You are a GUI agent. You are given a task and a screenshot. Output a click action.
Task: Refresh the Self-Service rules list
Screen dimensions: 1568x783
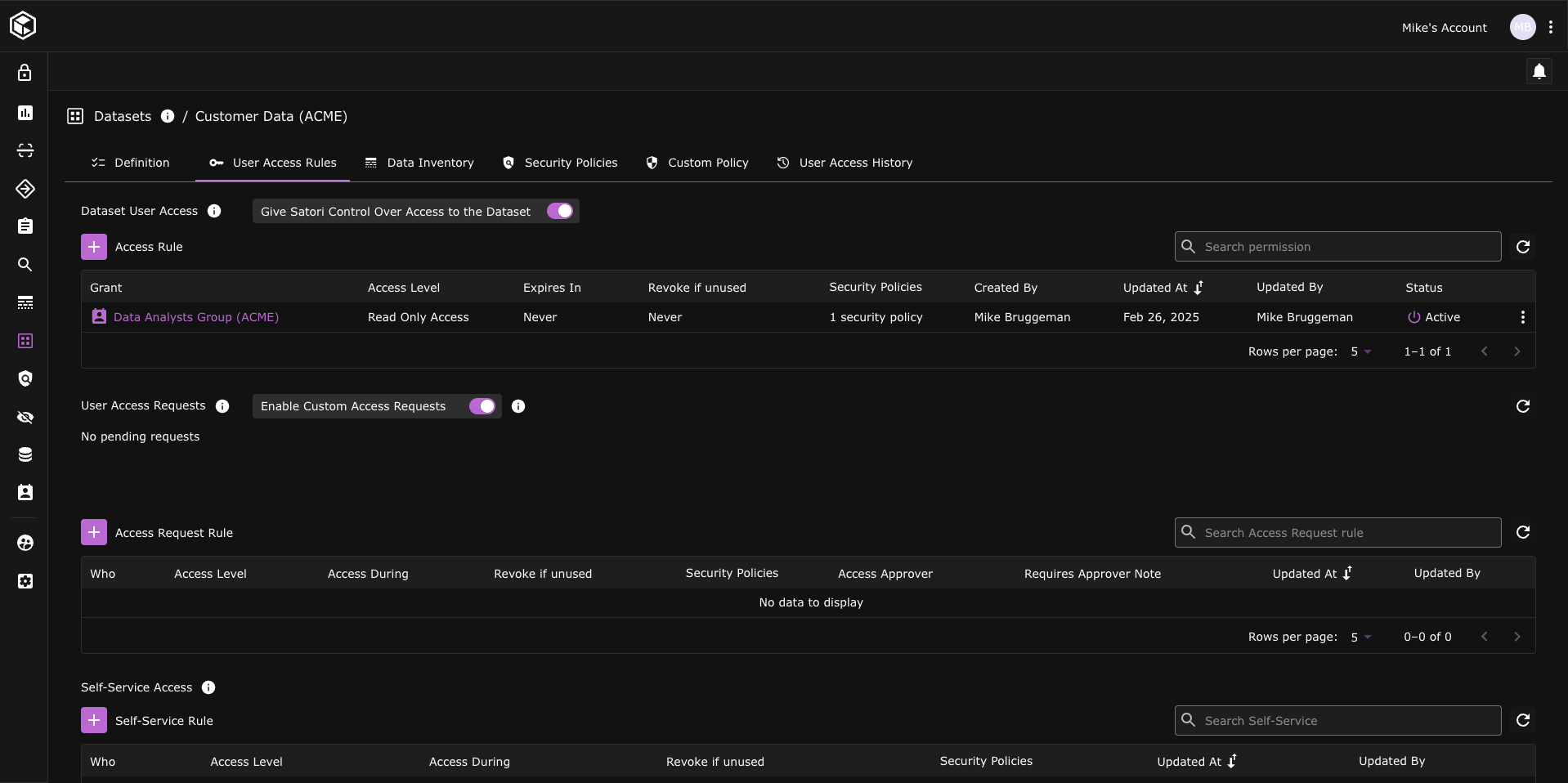(1522, 720)
